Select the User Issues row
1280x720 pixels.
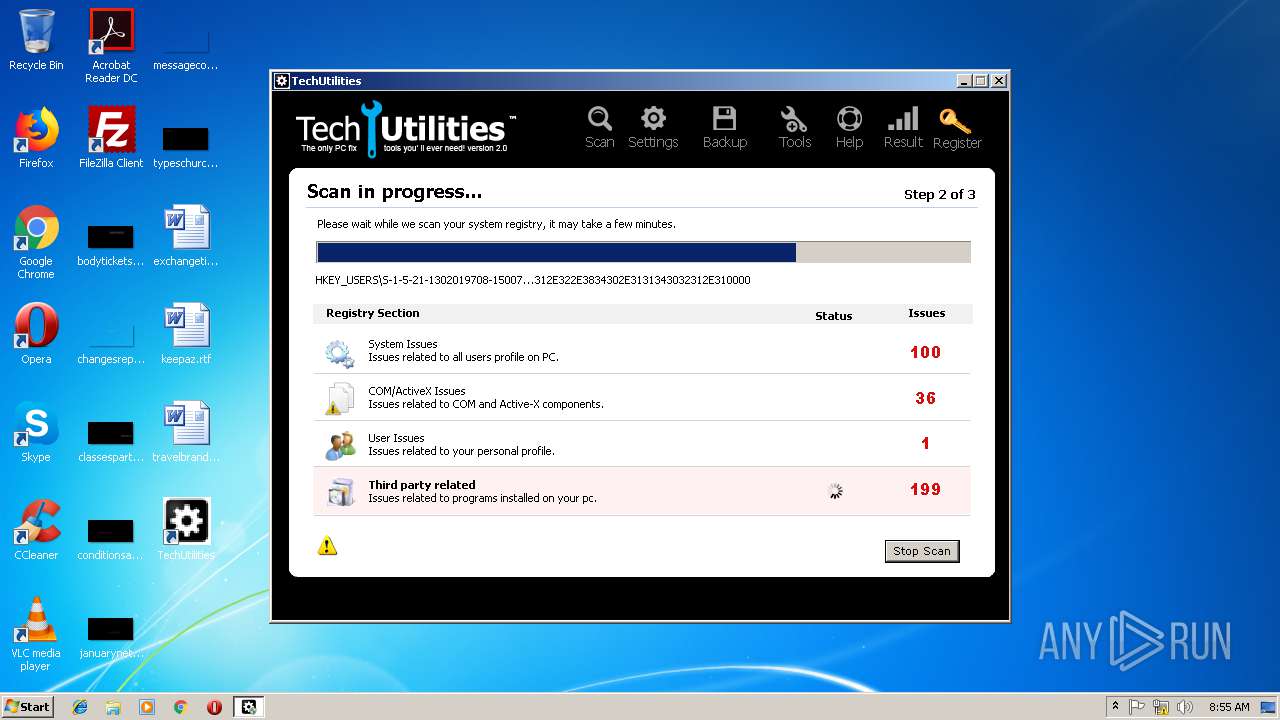tap(641, 444)
